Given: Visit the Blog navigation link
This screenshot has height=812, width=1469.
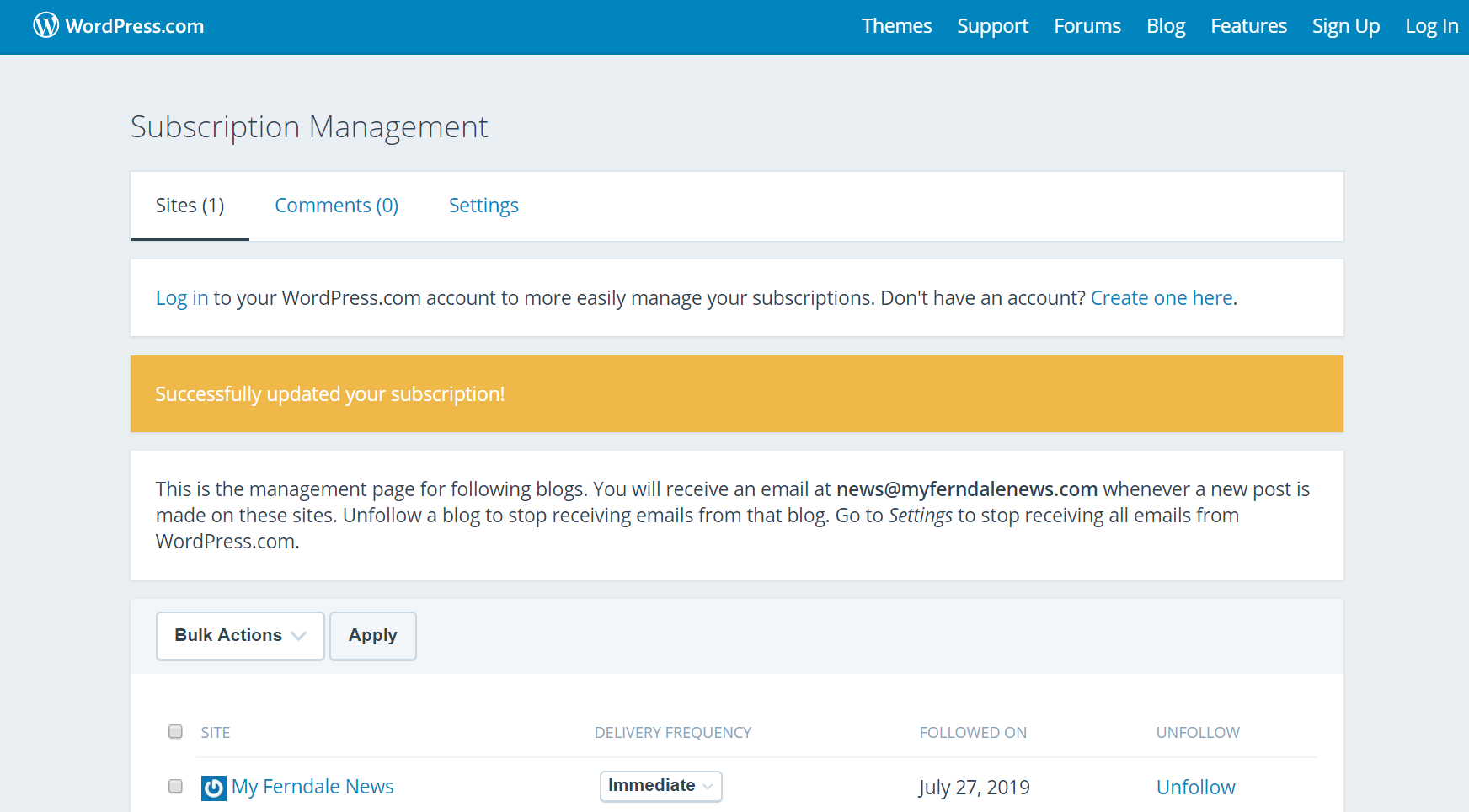Looking at the screenshot, I should pyautogui.click(x=1165, y=26).
